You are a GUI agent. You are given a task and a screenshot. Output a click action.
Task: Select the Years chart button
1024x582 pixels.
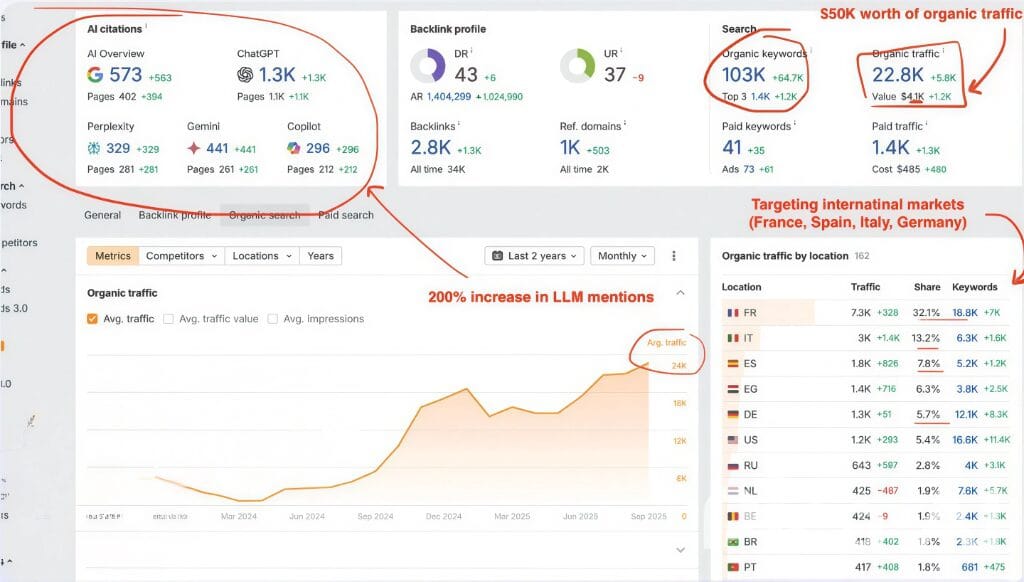[320, 256]
